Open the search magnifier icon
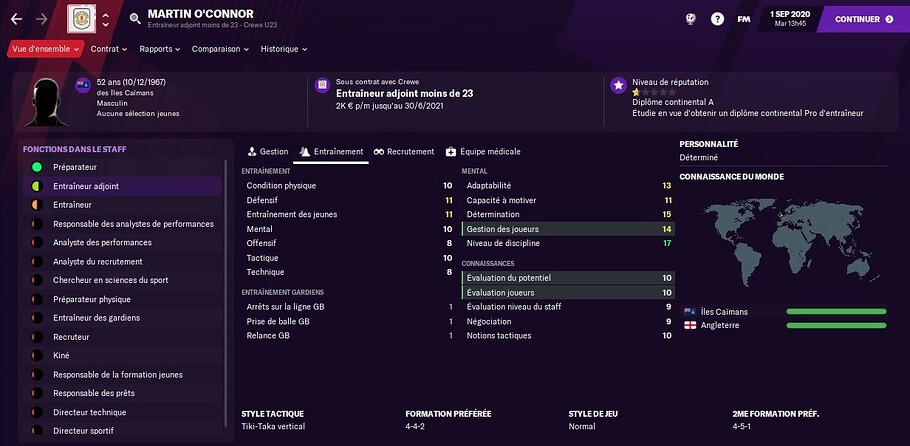 pyautogui.click(x=135, y=19)
